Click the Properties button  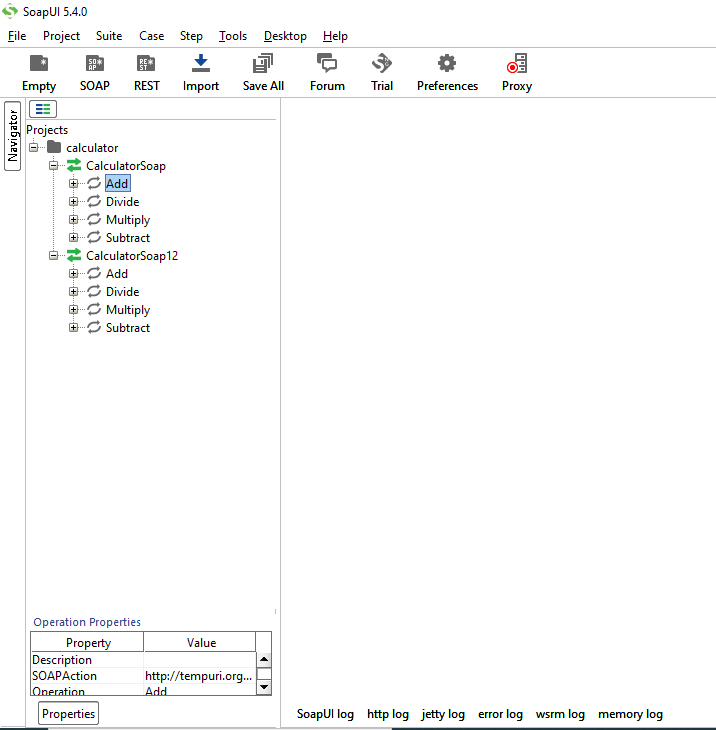(x=68, y=713)
